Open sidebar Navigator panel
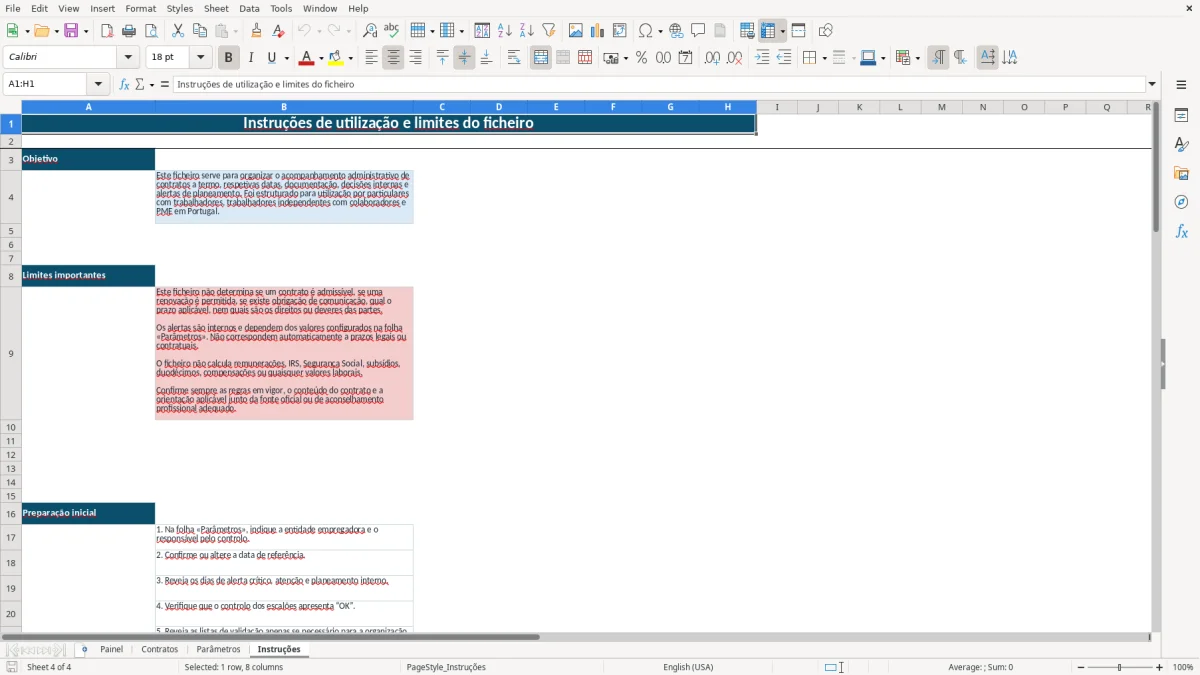The height and width of the screenshot is (675, 1200). tap(1181, 202)
